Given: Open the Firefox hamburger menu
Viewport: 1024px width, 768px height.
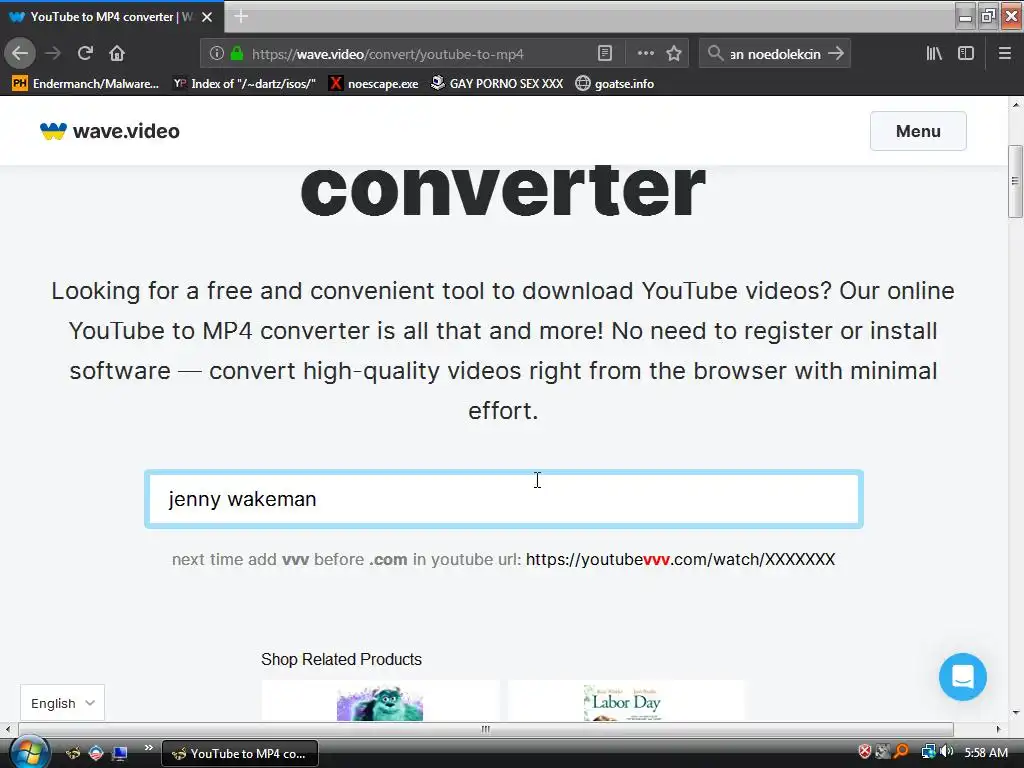Looking at the screenshot, I should [1005, 54].
